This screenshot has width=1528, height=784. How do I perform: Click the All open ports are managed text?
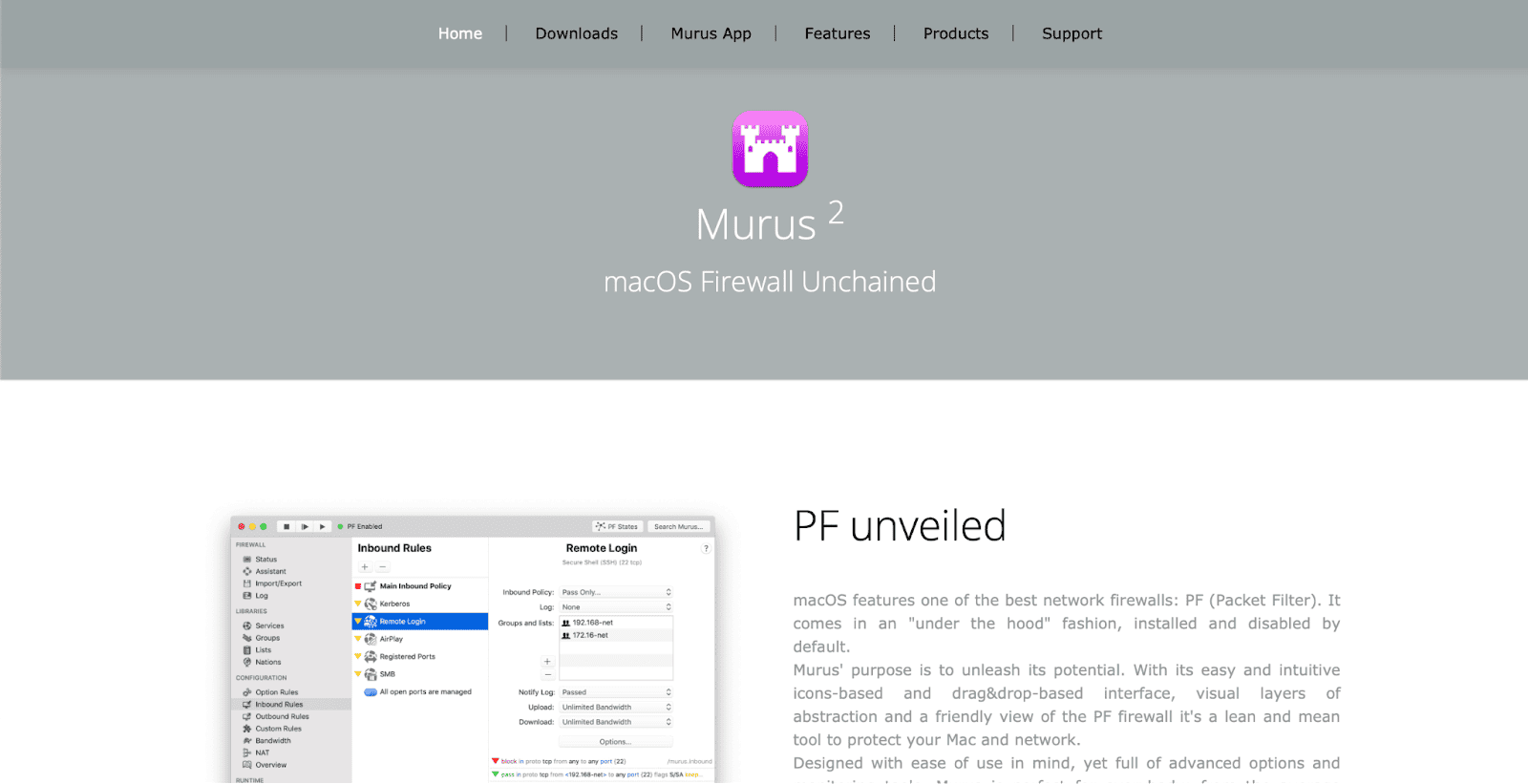pos(426,692)
